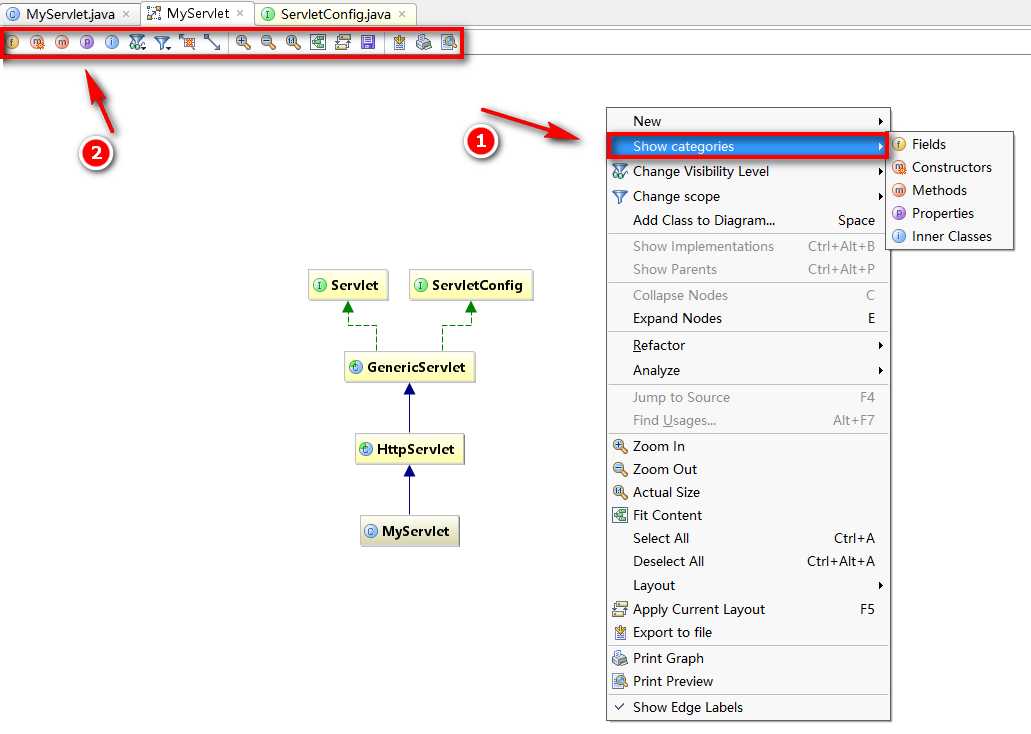Expand the Refactor submenu
Image resolution: width=1031 pixels, height=734 pixels.
(748, 345)
